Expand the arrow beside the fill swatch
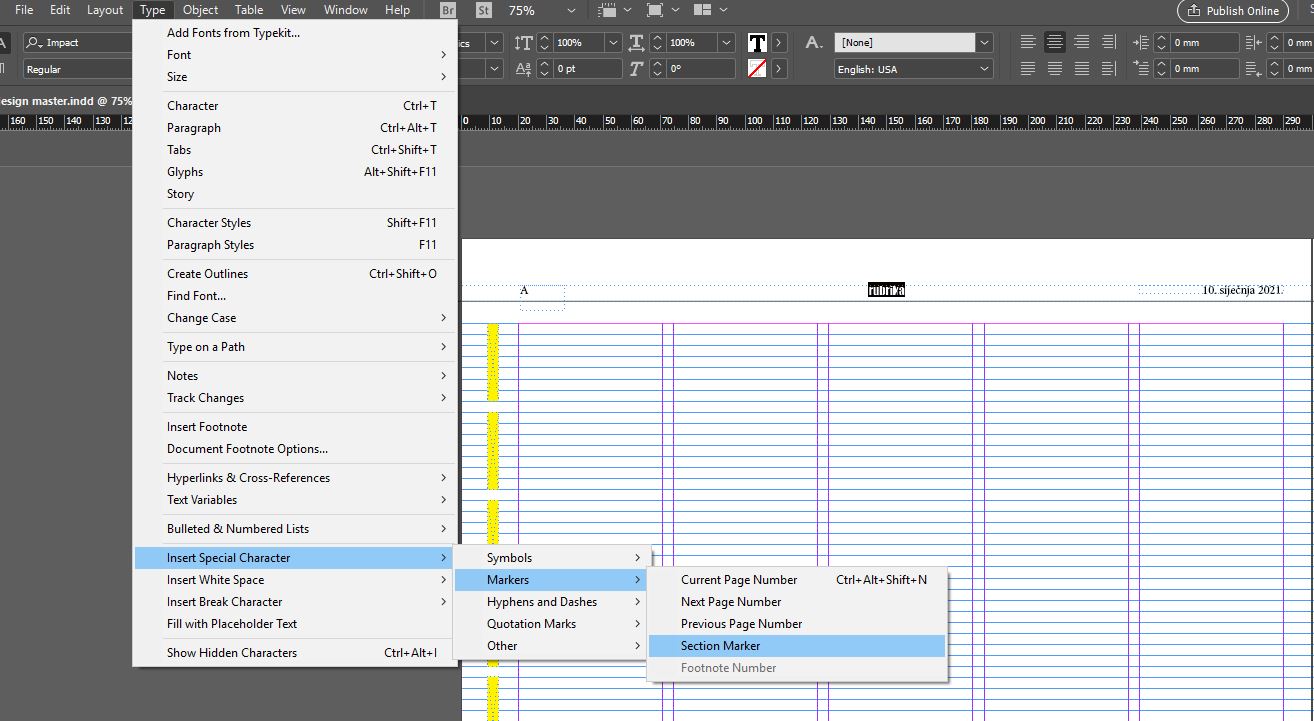Image resolution: width=1314 pixels, height=721 pixels. click(779, 43)
